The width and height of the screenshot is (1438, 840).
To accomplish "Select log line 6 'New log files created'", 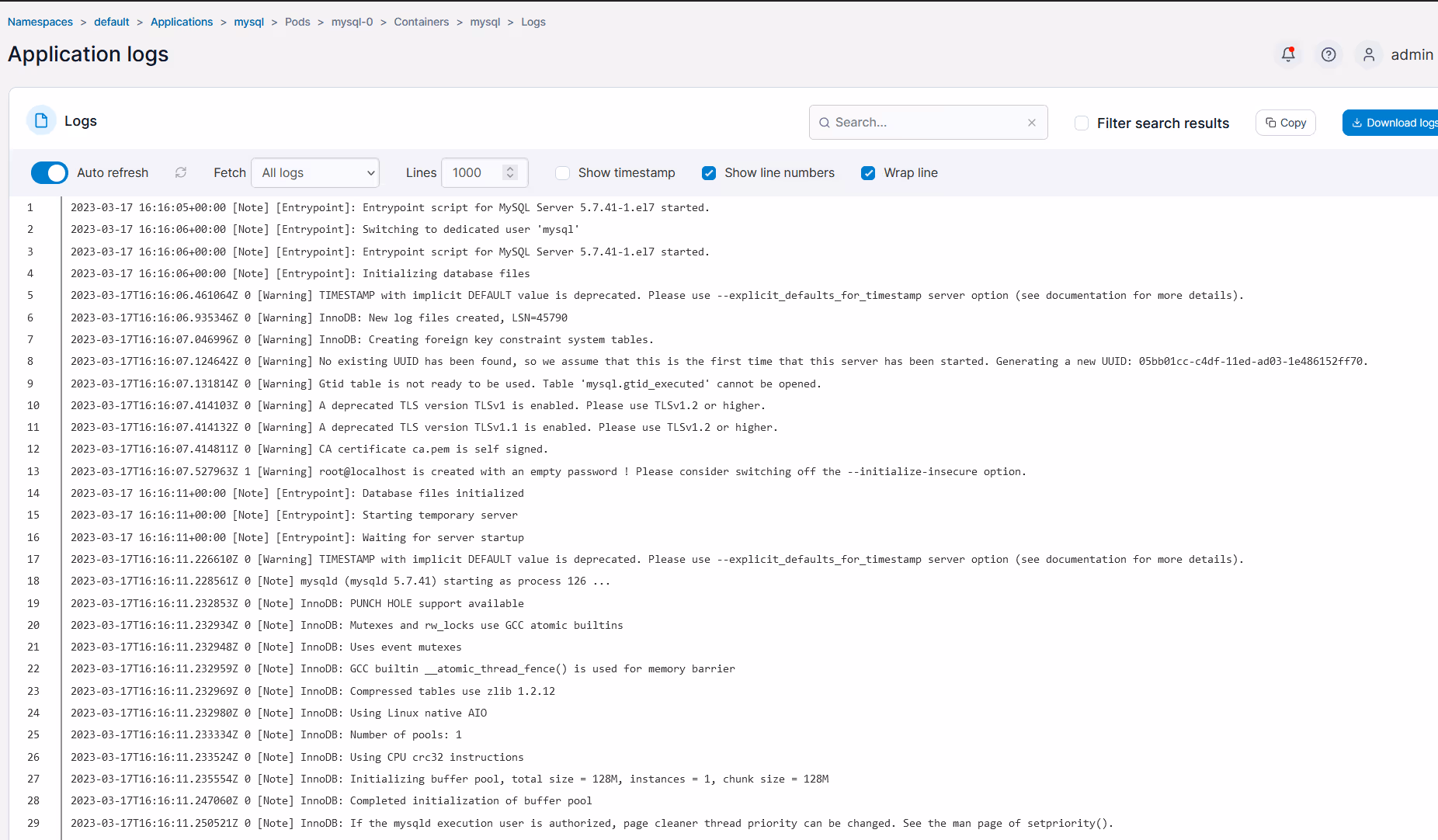I will (x=319, y=318).
